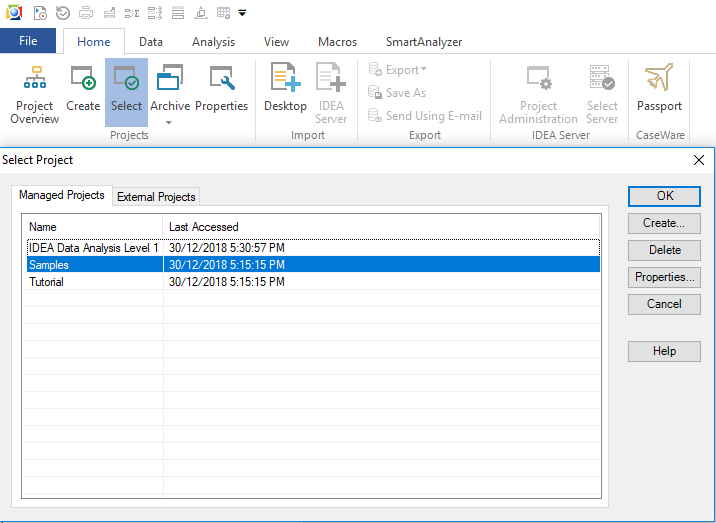Click the stamp-like icon in quick access toolbar
This screenshot has height=523, width=716.
point(200,13)
